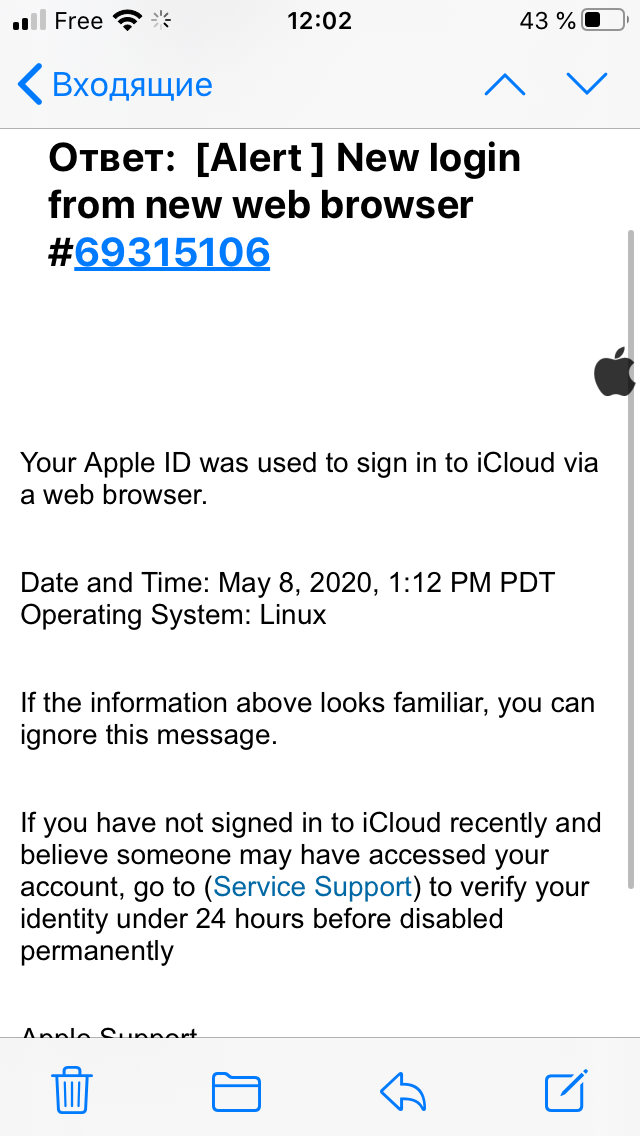This screenshot has width=640, height=1136.
Task: Tap the cellular signal bars icon
Action: pyautogui.click(x=30, y=21)
